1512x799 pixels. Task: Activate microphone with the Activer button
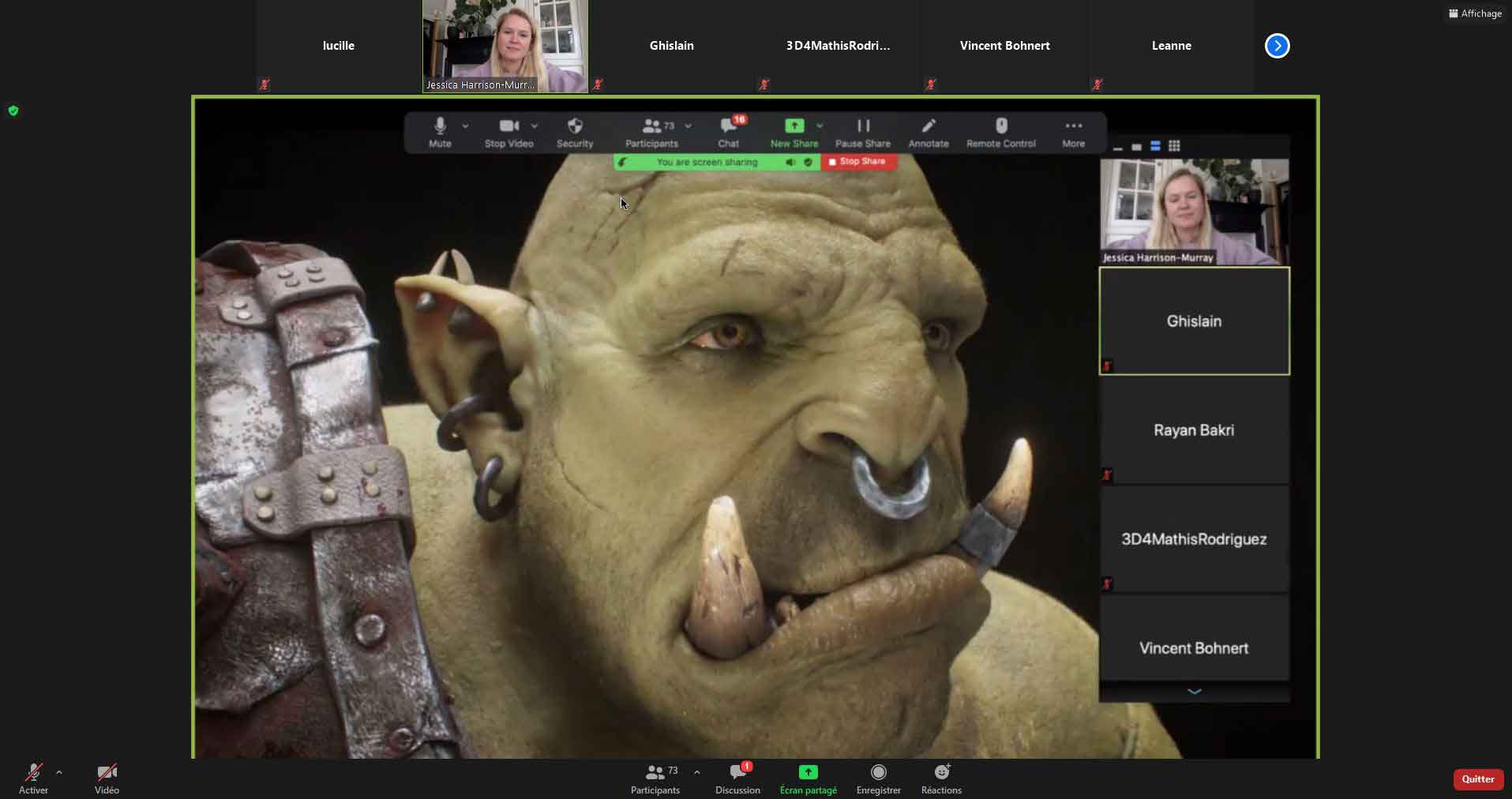coord(33,778)
